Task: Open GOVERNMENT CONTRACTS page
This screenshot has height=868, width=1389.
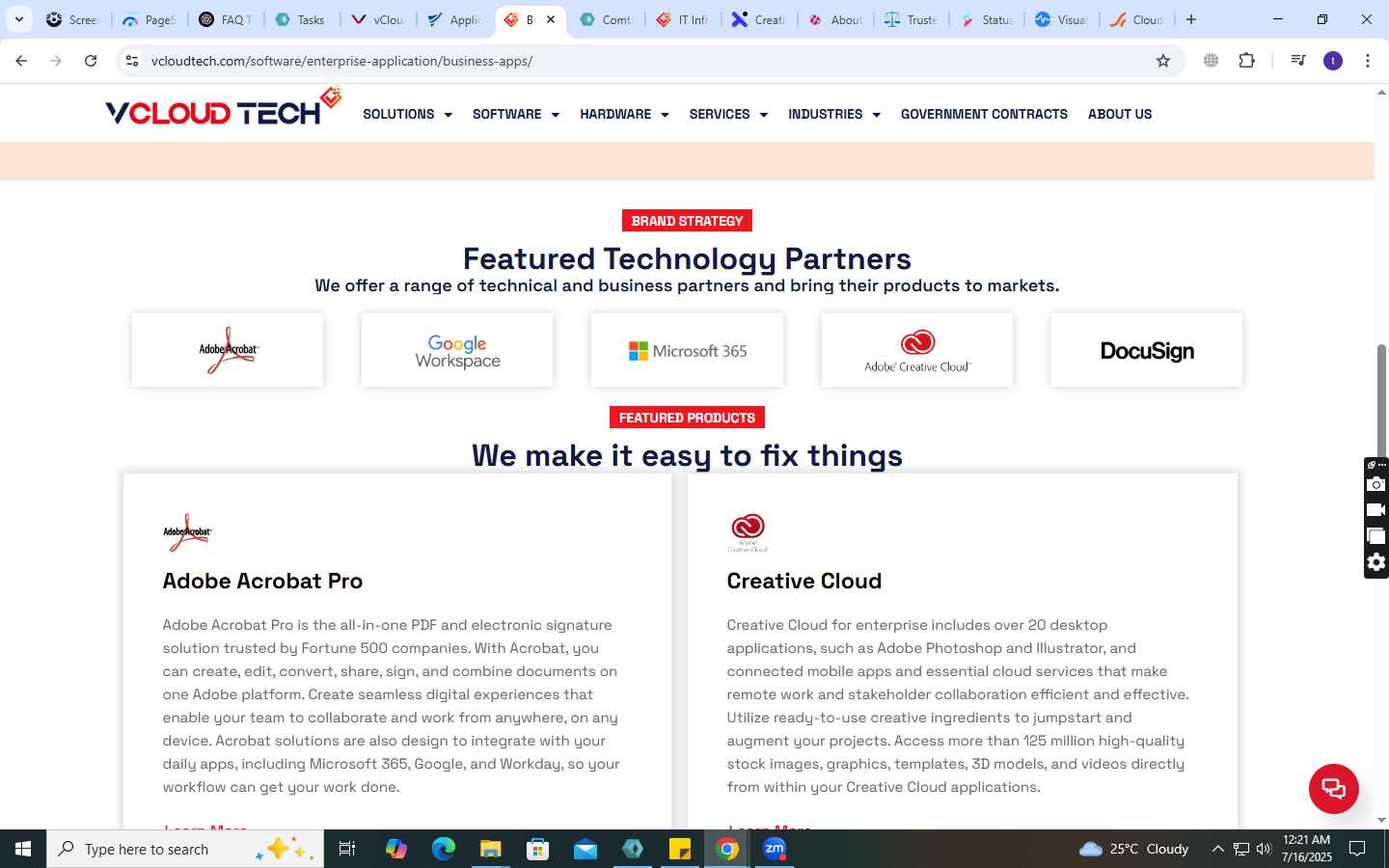Action: 984,114
